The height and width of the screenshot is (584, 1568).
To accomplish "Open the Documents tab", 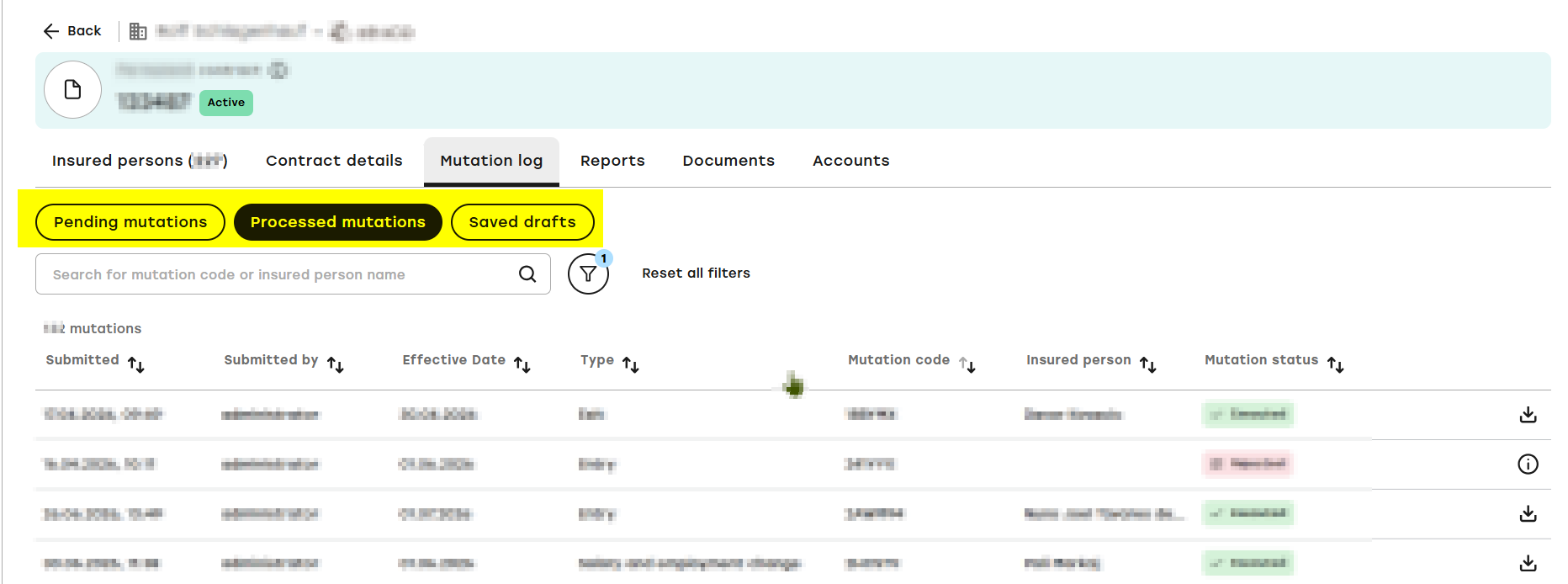I will (x=728, y=161).
